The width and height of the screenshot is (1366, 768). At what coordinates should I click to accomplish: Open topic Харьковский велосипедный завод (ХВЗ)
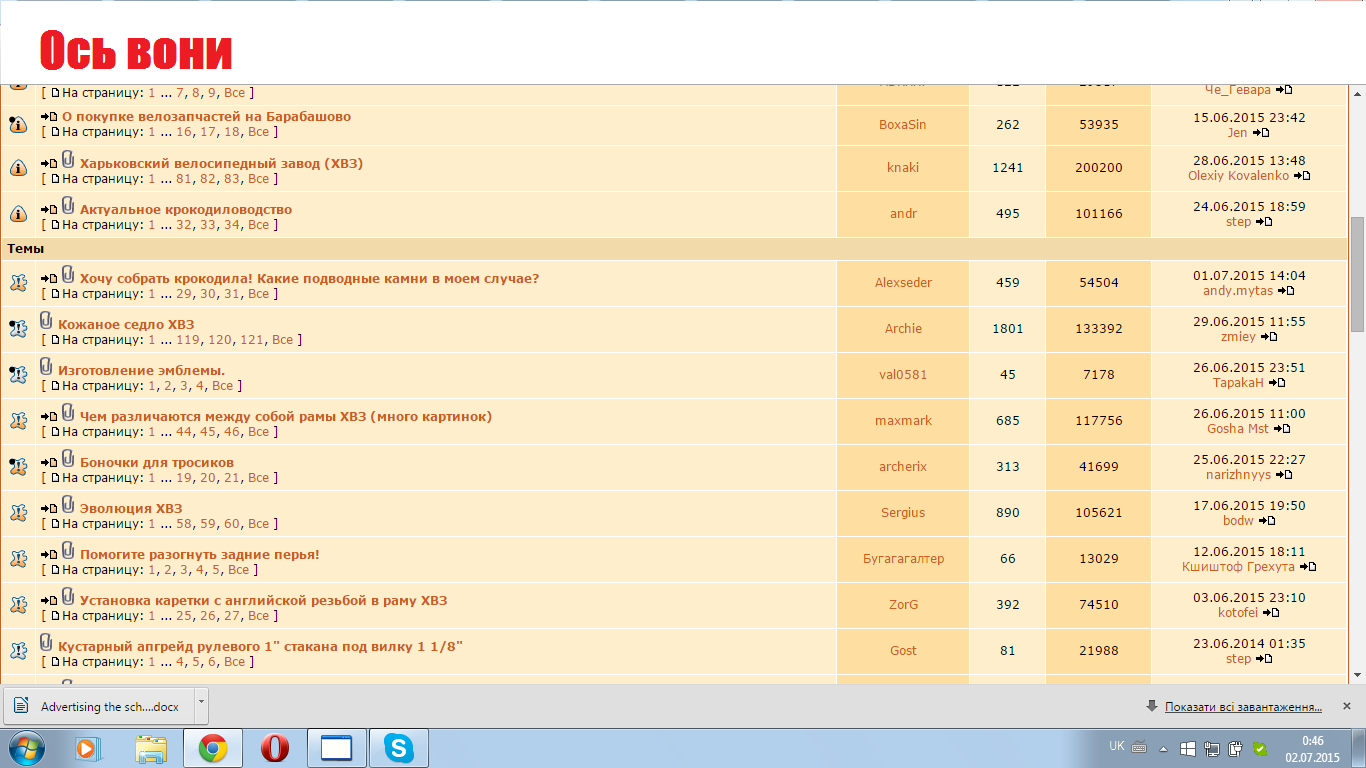tap(221, 163)
